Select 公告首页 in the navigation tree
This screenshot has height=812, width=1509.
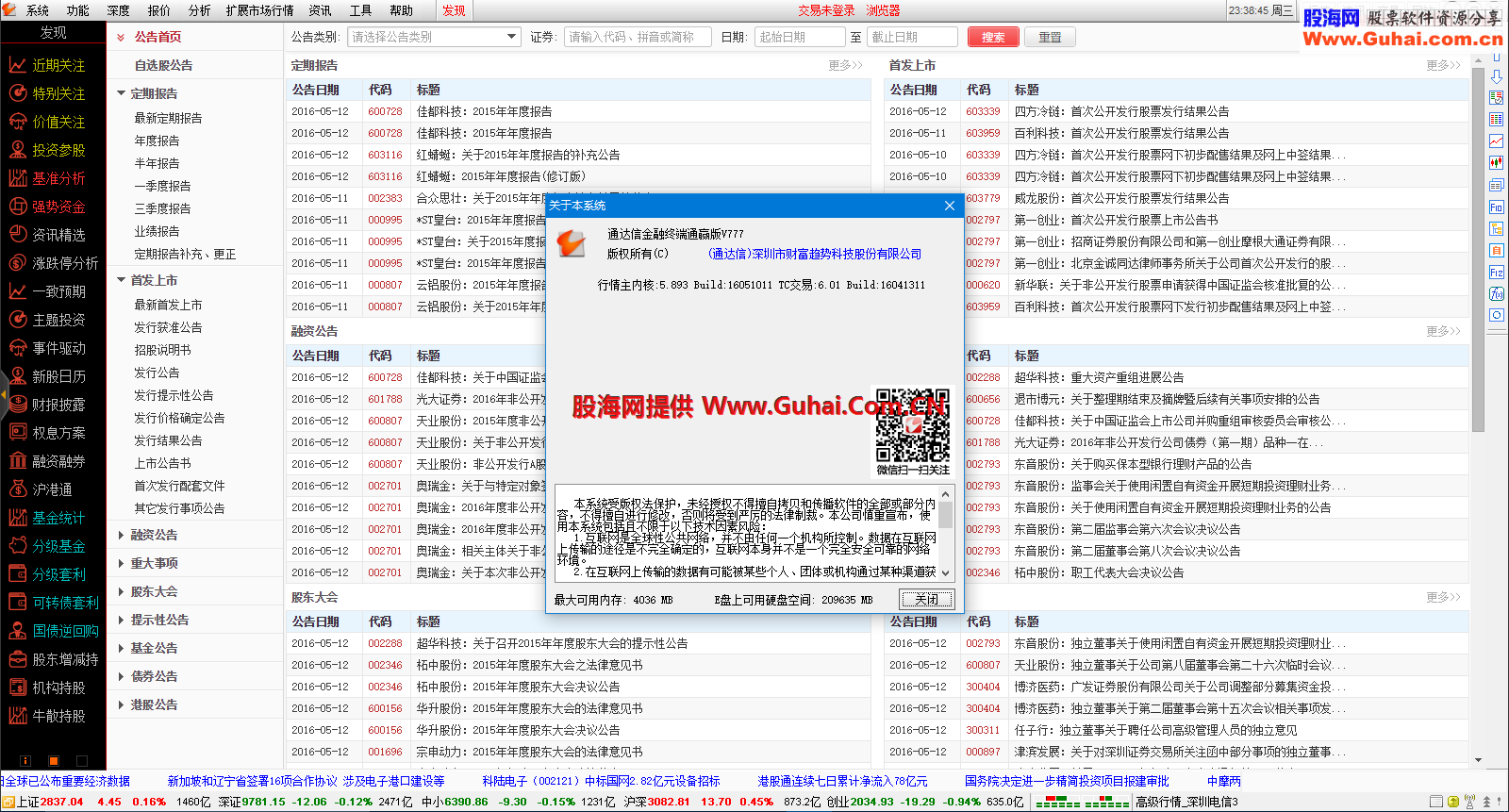click(158, 37)
